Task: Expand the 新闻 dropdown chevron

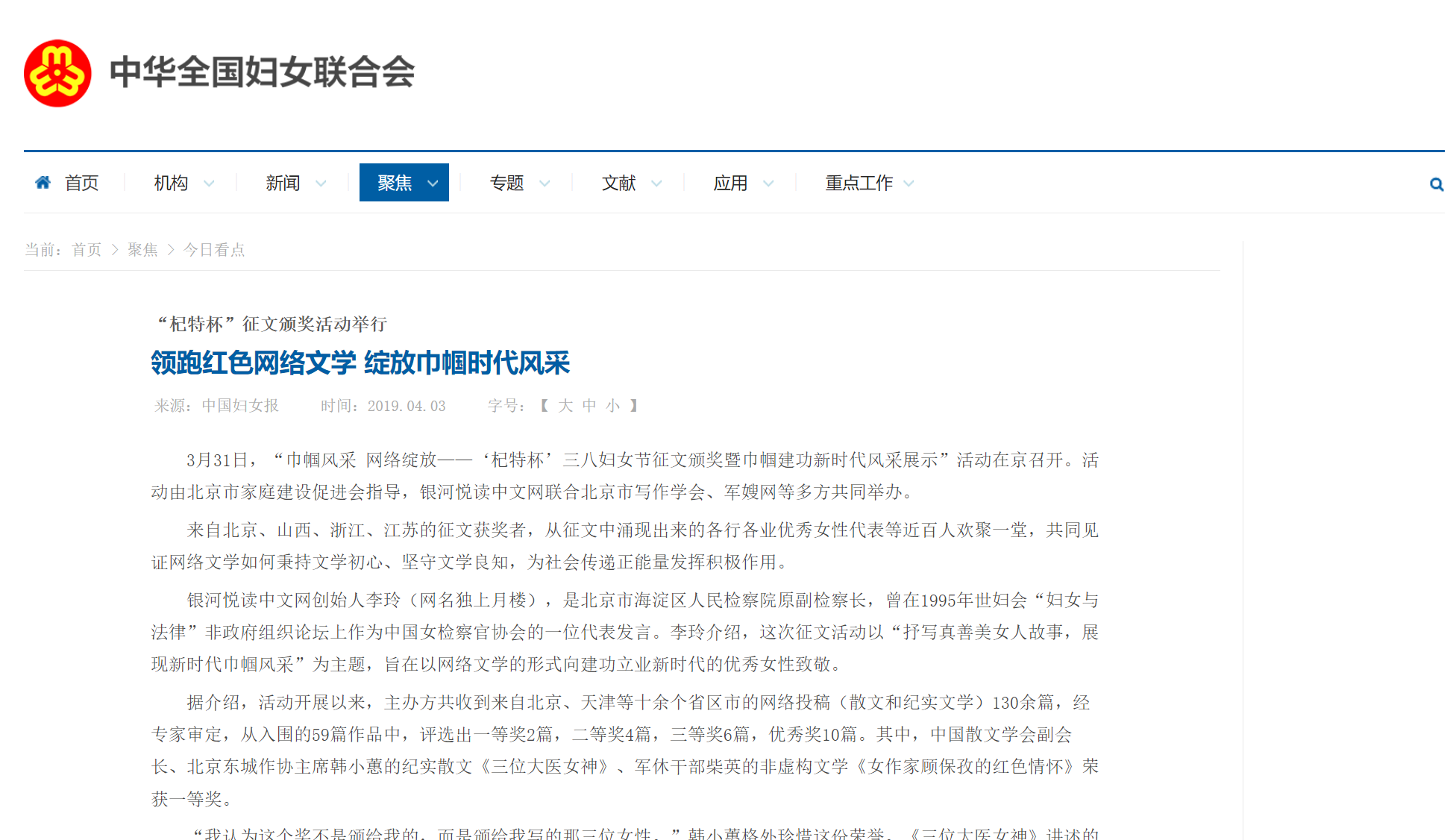Action: [321, 184]
